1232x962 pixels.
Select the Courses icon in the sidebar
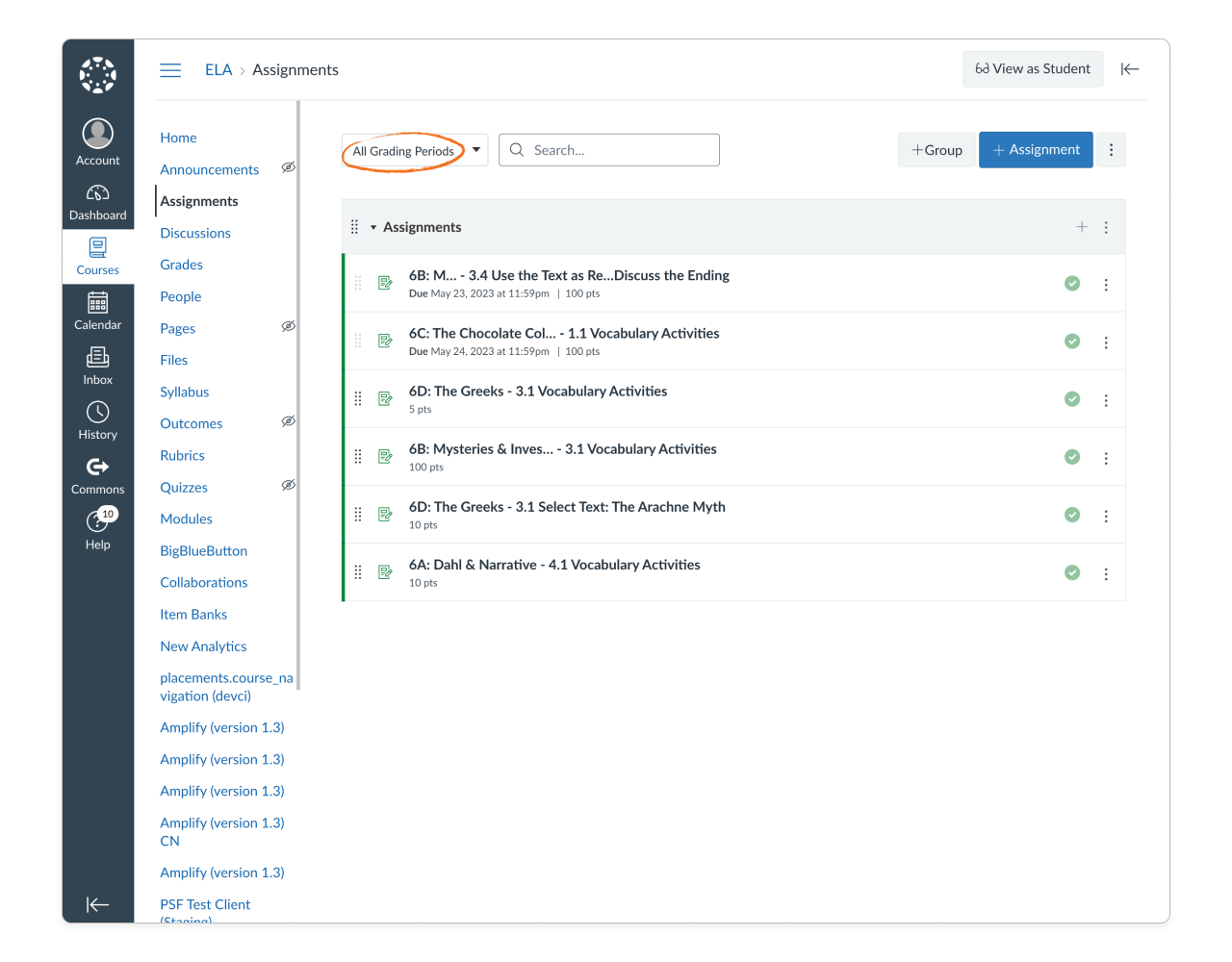pos(97,255)
